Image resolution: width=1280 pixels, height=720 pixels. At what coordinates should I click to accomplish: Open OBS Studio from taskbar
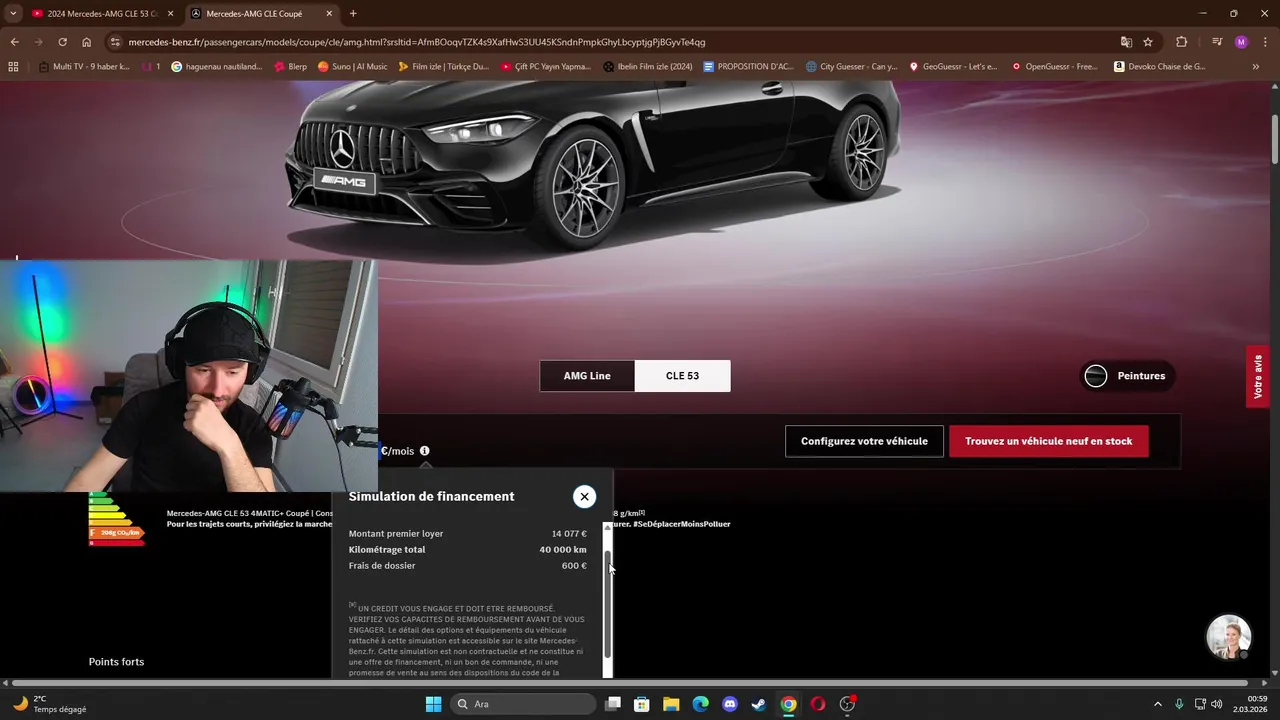click(847, 704)
